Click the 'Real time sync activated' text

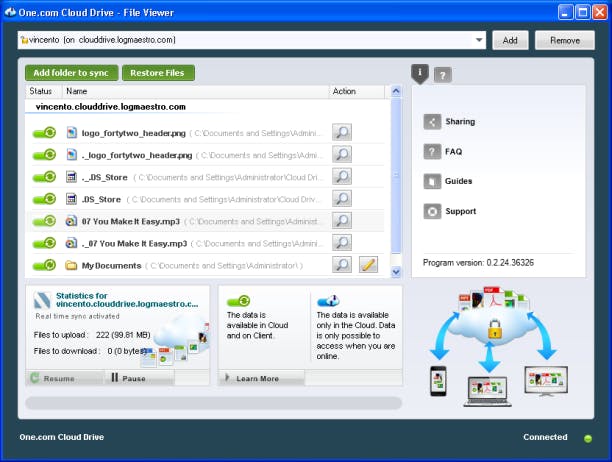tap(77, 316)
